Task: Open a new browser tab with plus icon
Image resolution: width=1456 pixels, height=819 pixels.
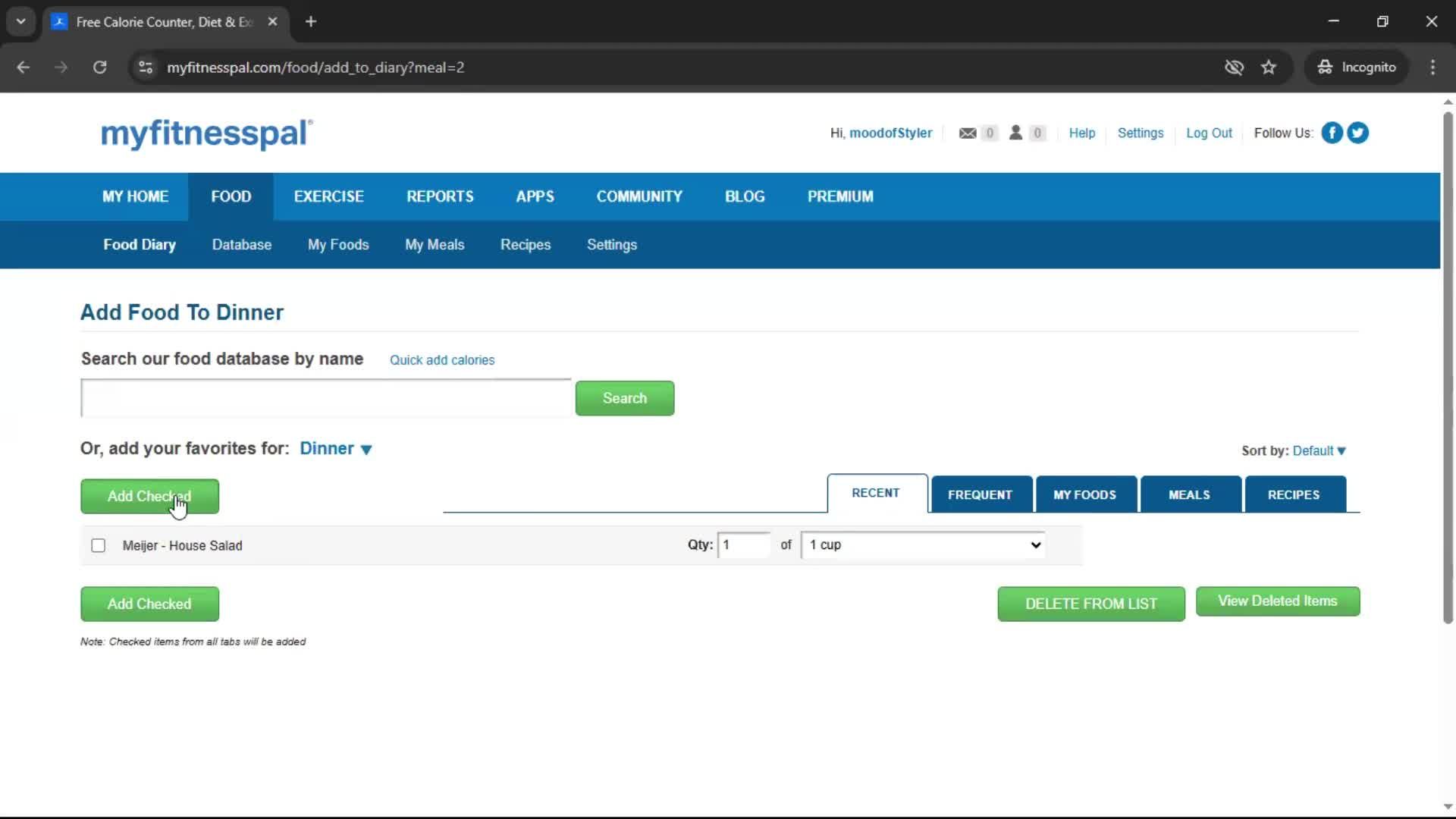Action: click(311, 22)
